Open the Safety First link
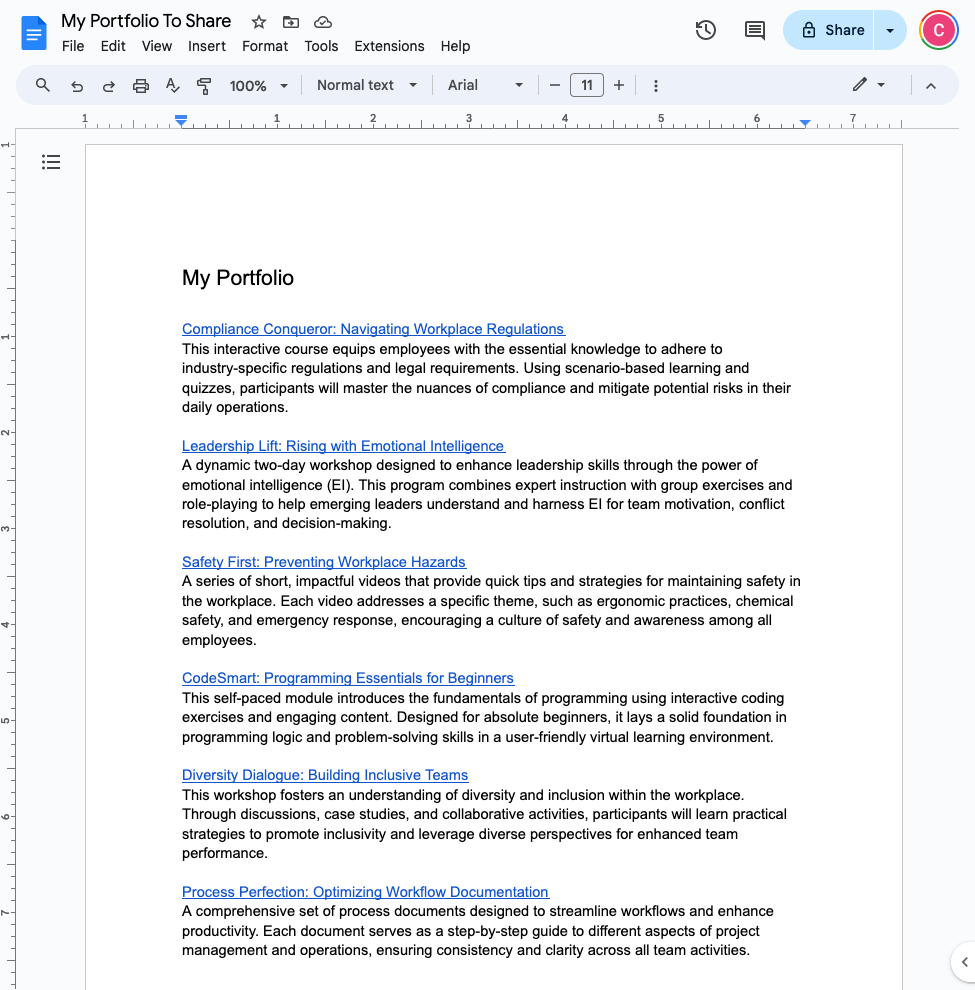Viewport: 975px width, 990px height. tap(324, 562)
